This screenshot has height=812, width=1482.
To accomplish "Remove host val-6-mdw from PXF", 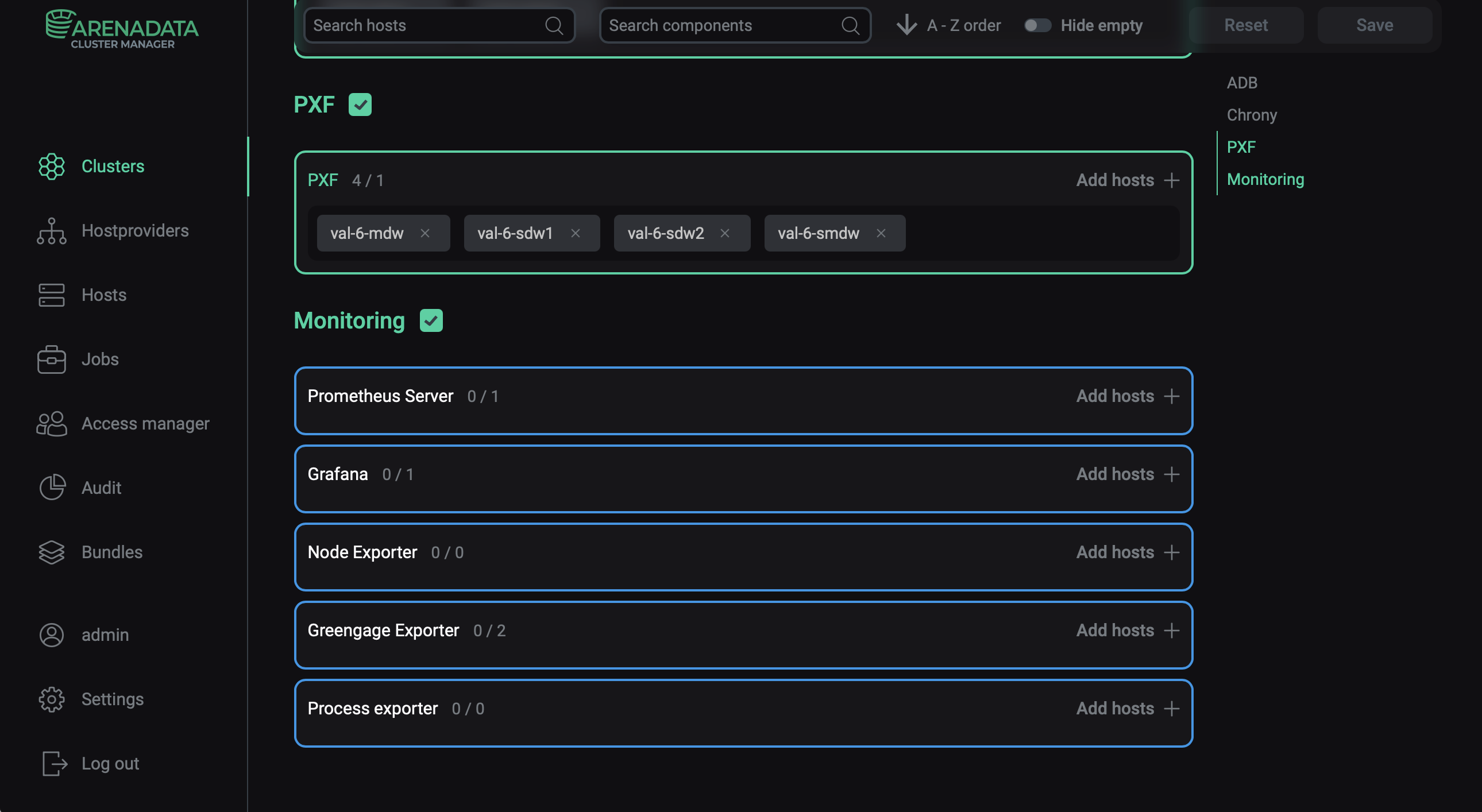I will point(426,233).
